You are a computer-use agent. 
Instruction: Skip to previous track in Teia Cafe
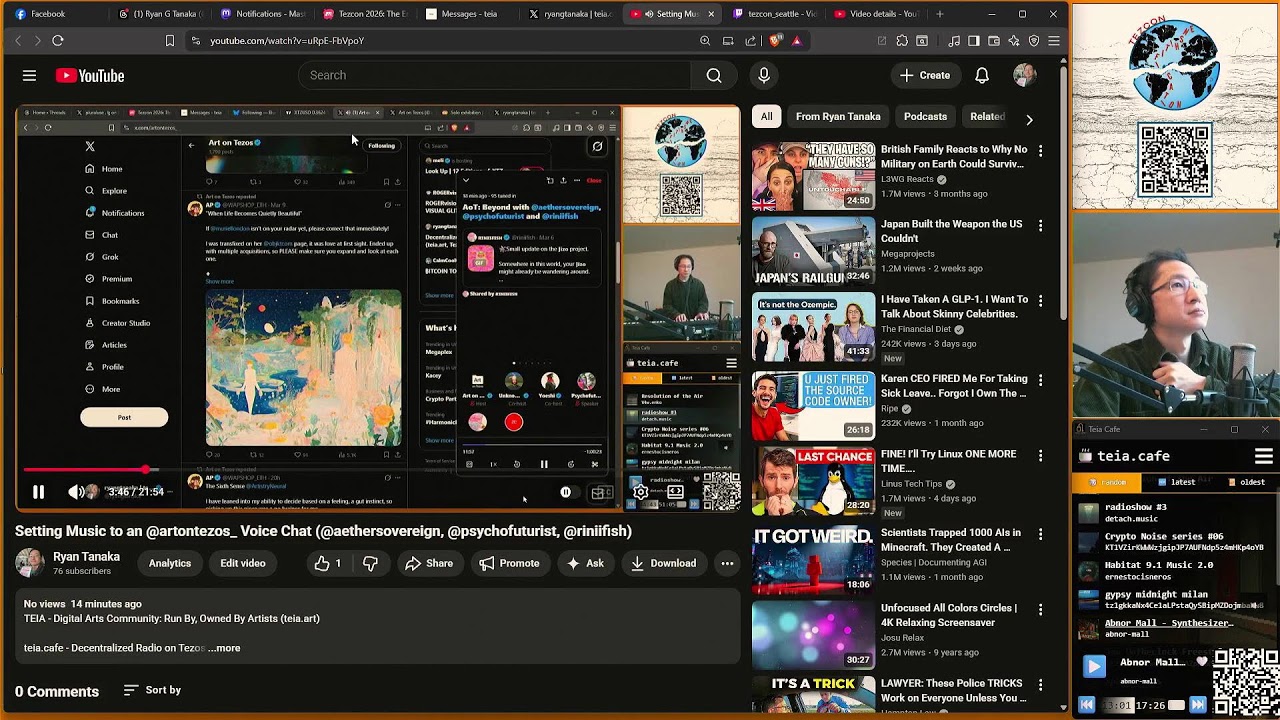coord(1087,705)
